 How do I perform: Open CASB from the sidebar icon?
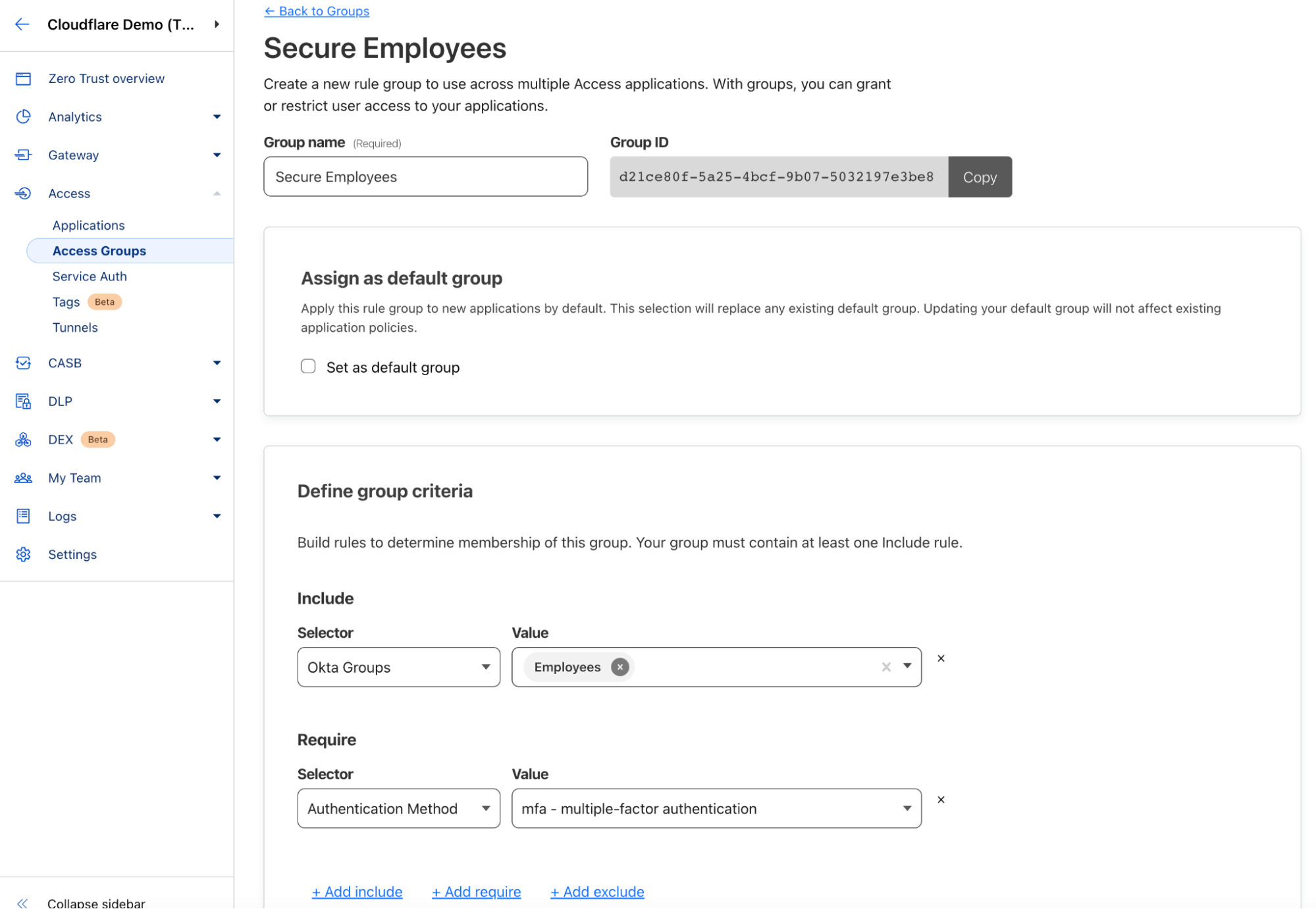click(x=23, y=363)
